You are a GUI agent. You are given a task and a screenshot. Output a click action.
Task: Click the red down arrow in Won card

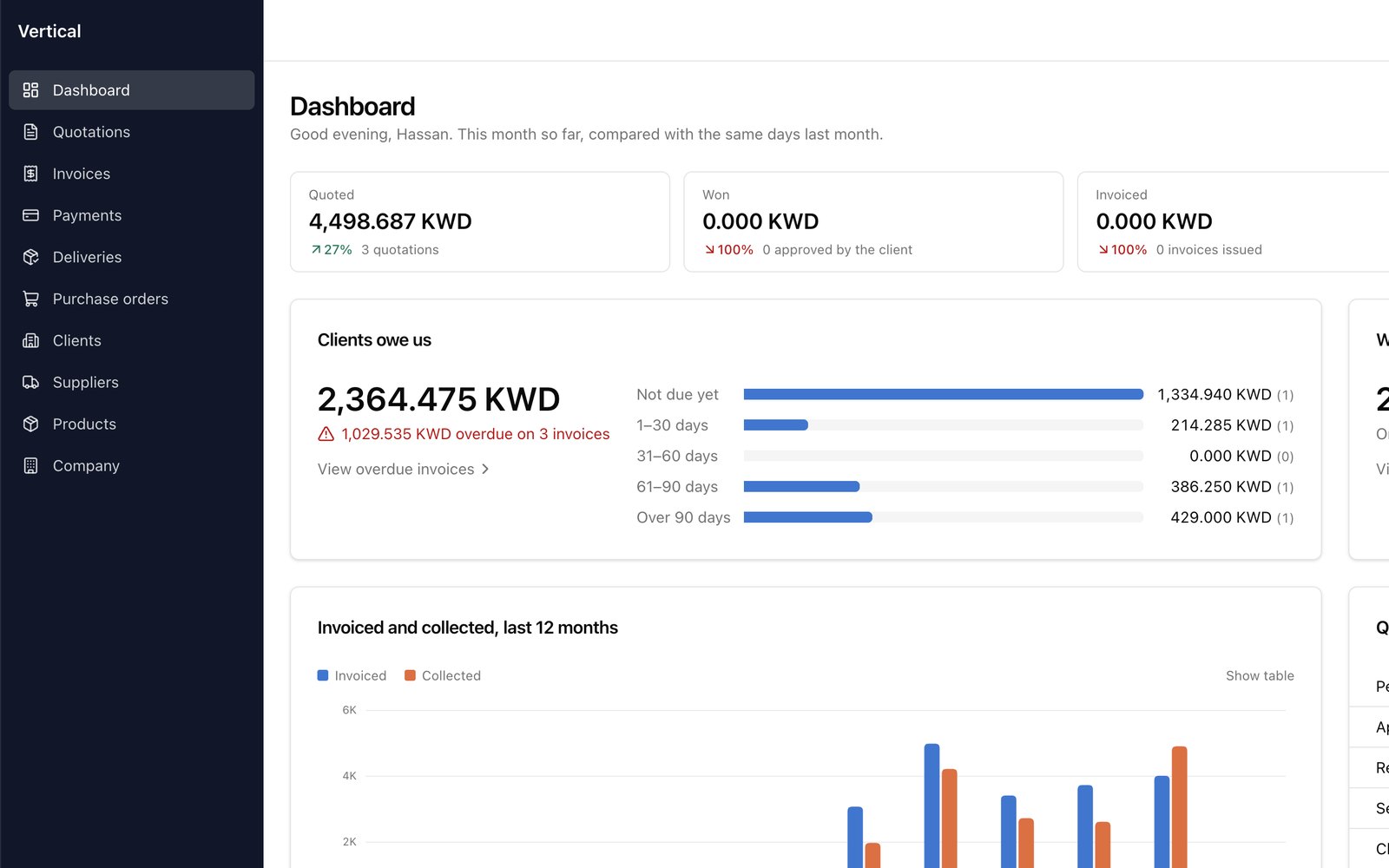709,250
